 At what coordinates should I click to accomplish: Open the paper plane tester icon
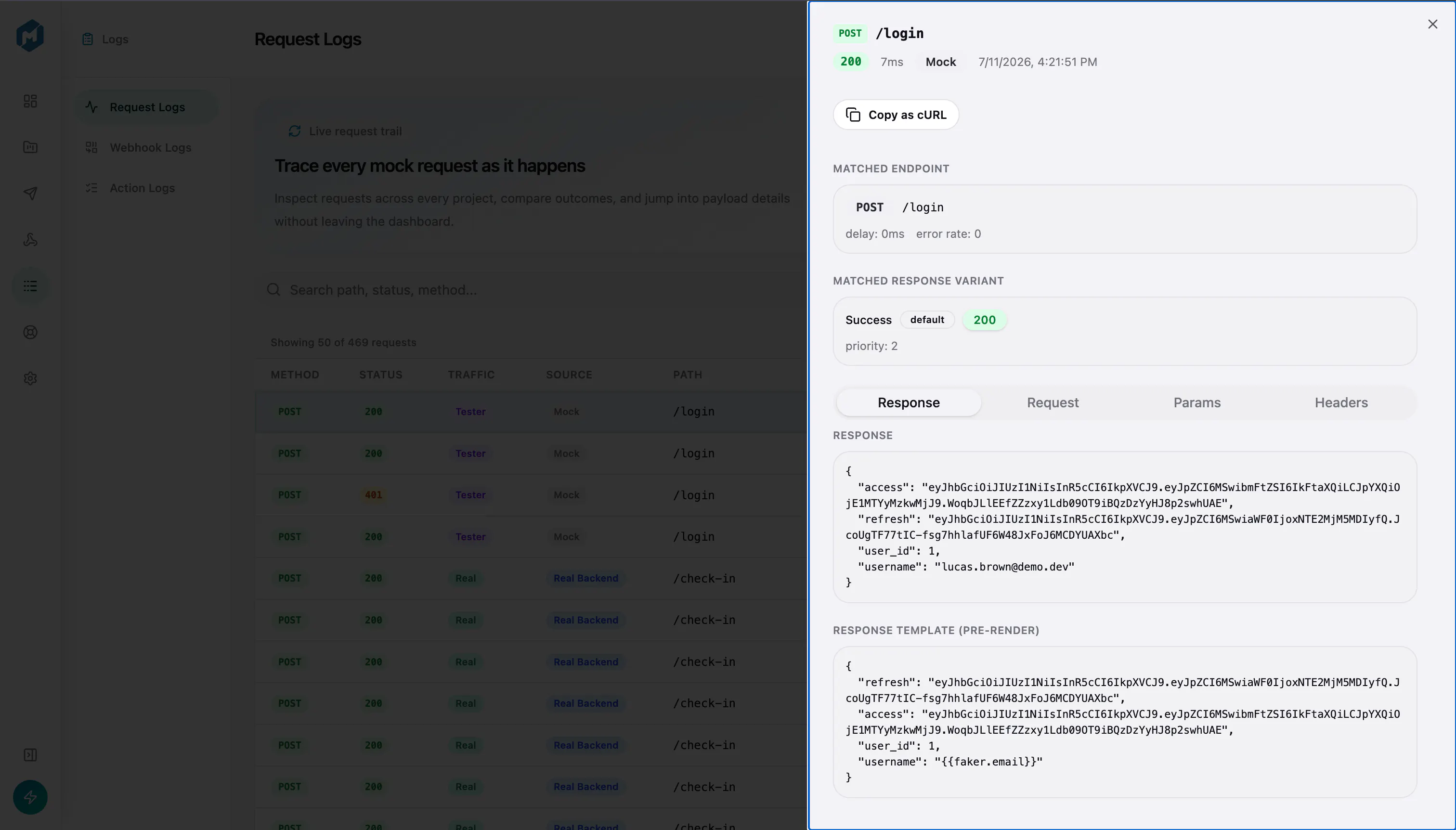(x=30, y=193)
